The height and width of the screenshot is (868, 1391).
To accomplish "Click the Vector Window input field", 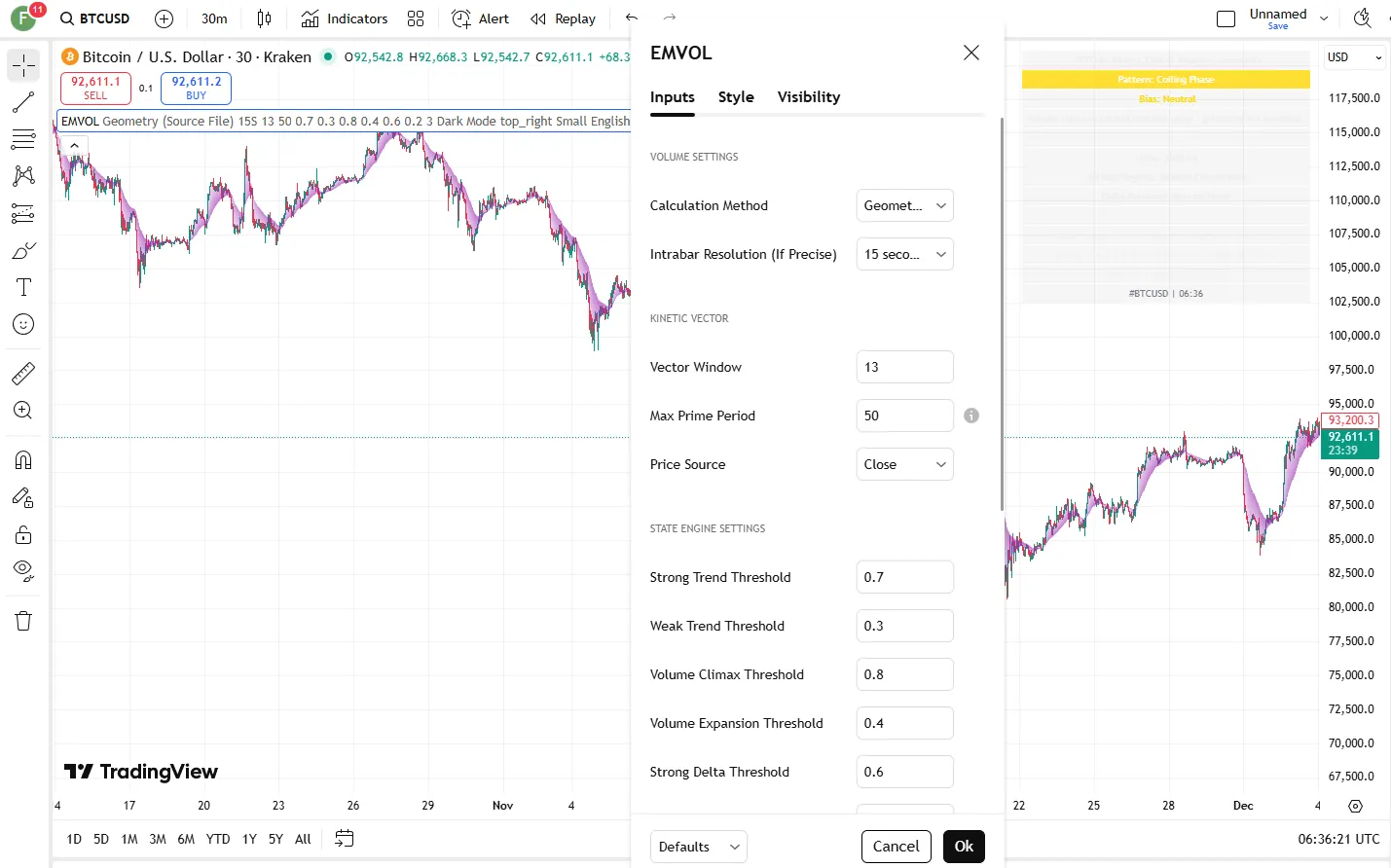I will coord(904,367).
